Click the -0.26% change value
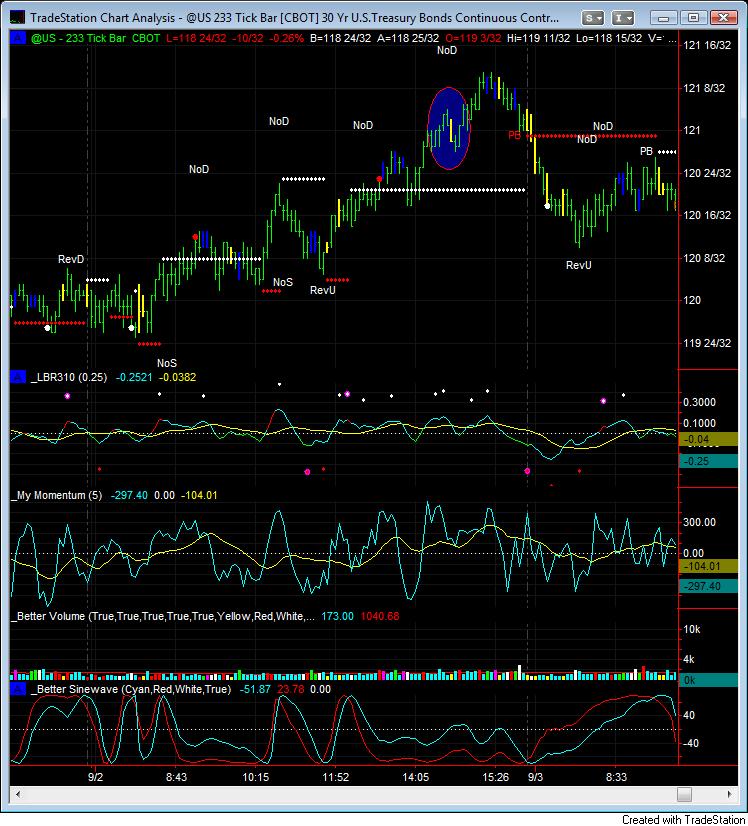This screenshot has height=826, width=748. tap(287, 38)
